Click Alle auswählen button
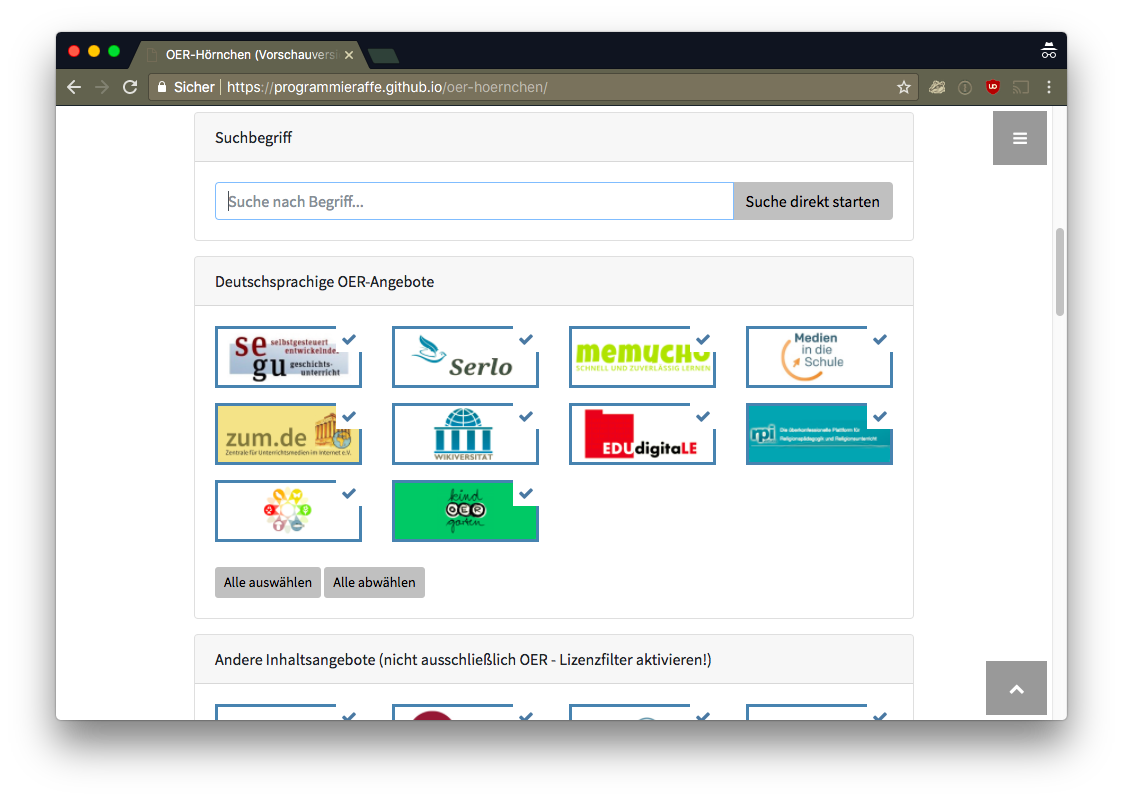The width and height of the screenshot is (1123, 800). [x=268, y=582]
